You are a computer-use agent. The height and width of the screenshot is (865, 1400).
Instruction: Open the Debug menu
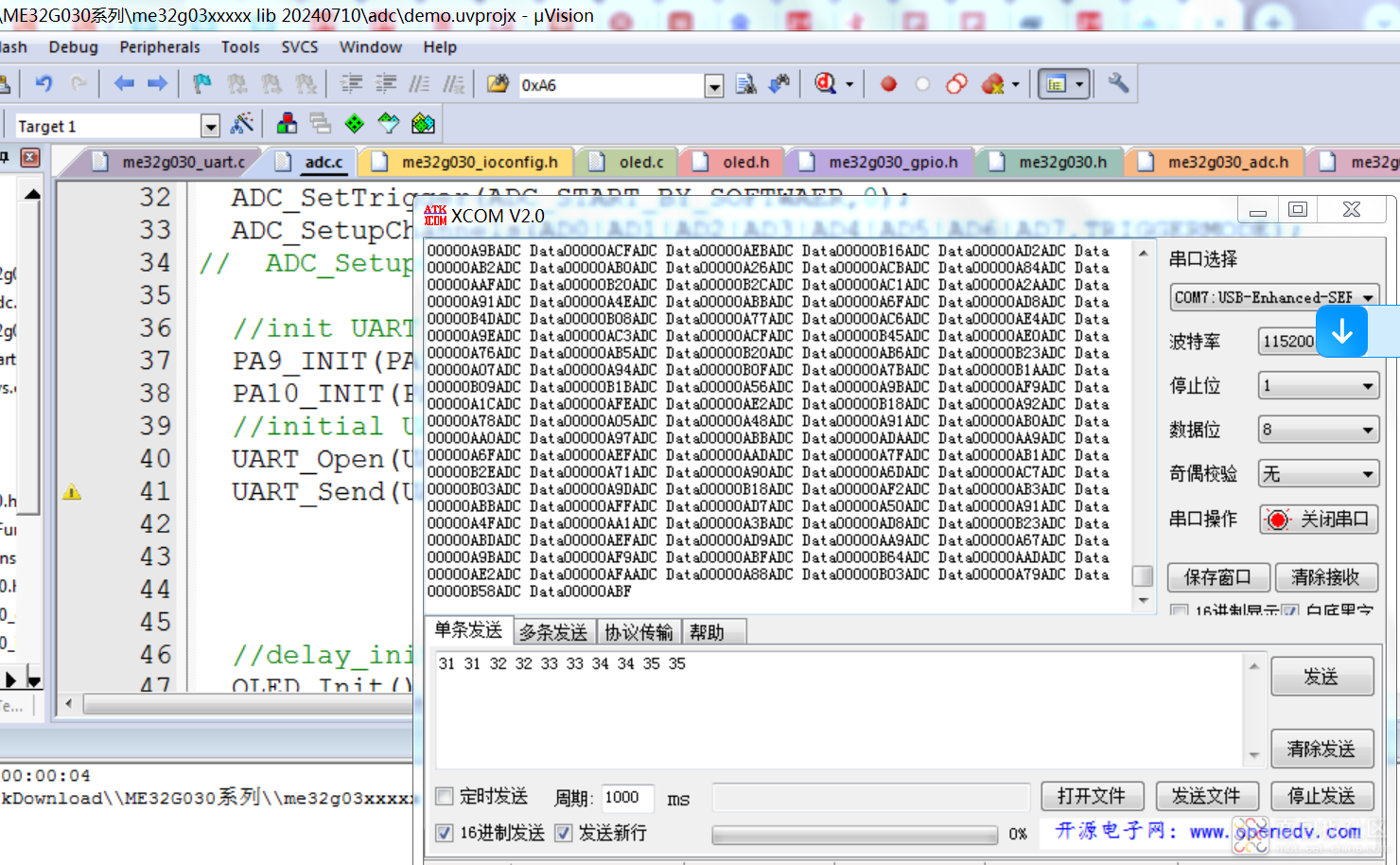click(x=73, y=46)
